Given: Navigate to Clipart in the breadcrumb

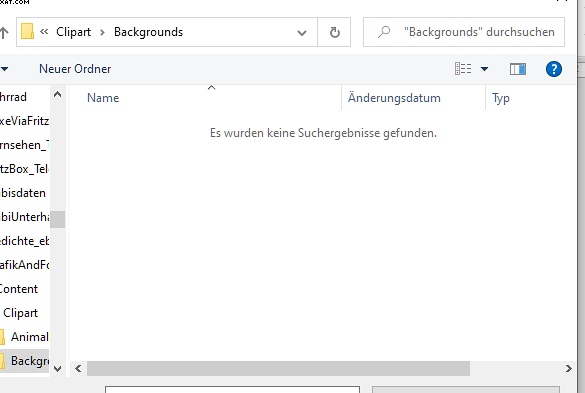Looking at the screenshot, I should 73,32.
